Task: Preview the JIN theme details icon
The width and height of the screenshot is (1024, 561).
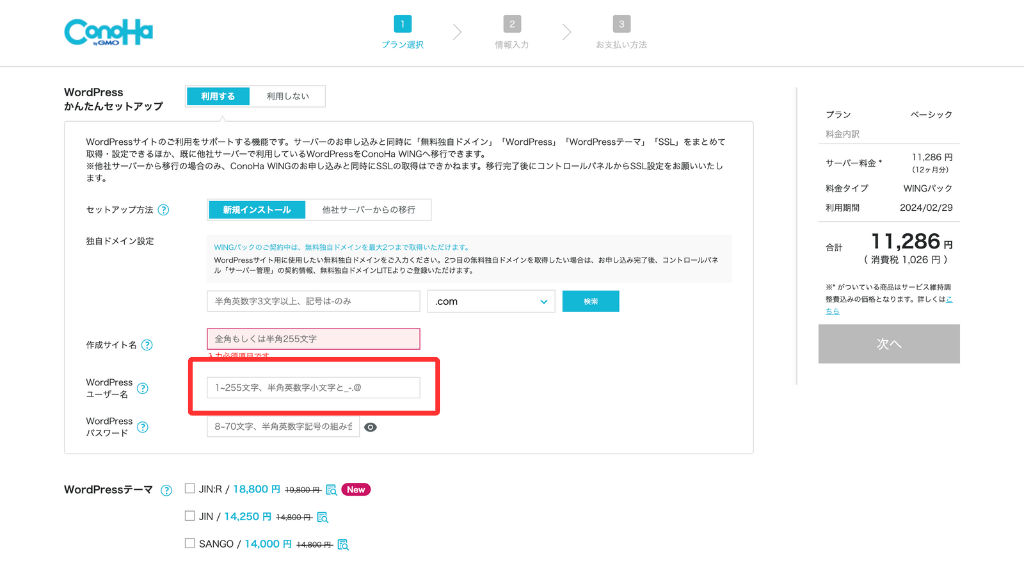Action: pos(322,517)
